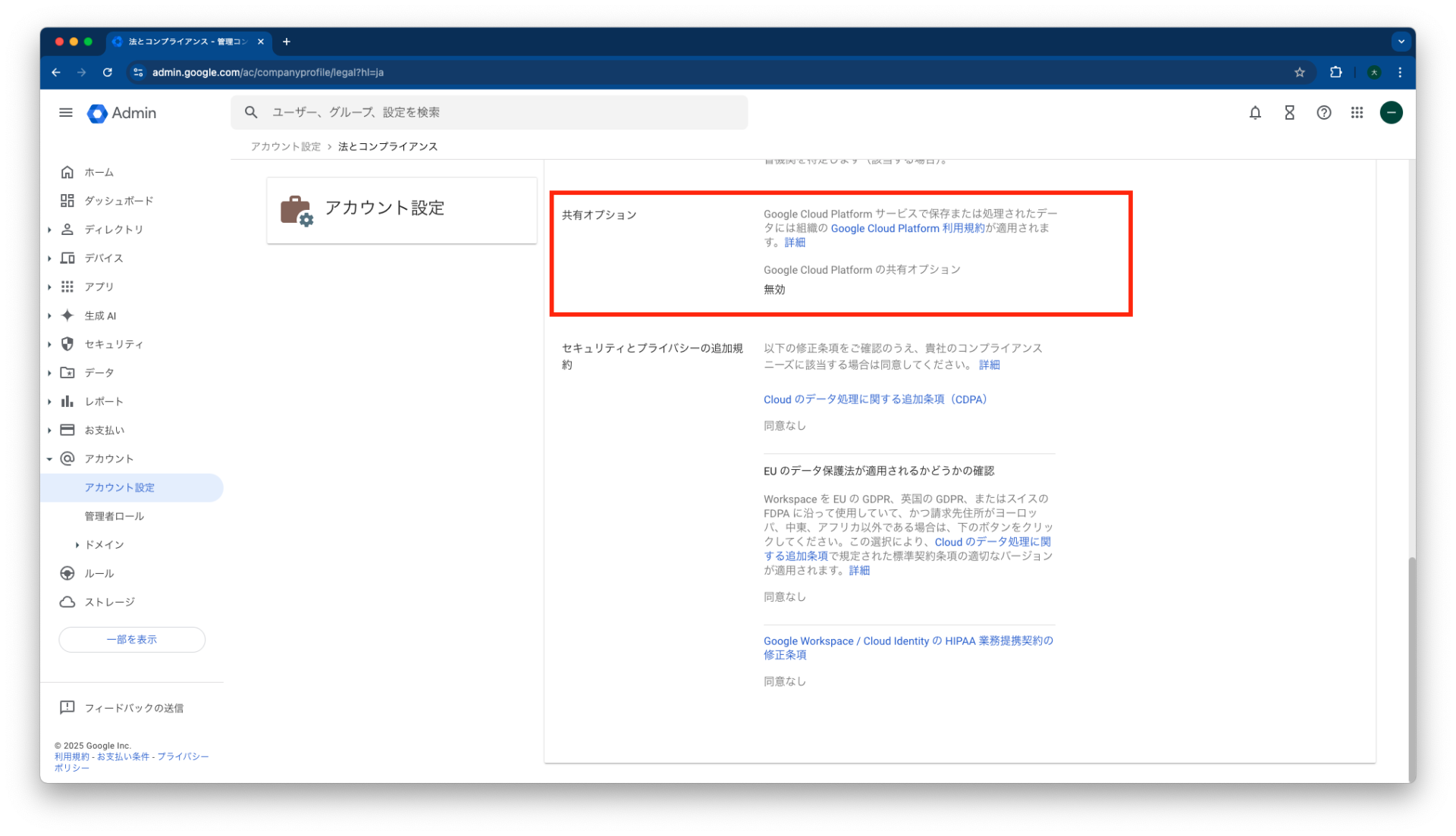This screenshot has width=1456, height=836.
Task: Go back in browser history
Action: point(56,73)
